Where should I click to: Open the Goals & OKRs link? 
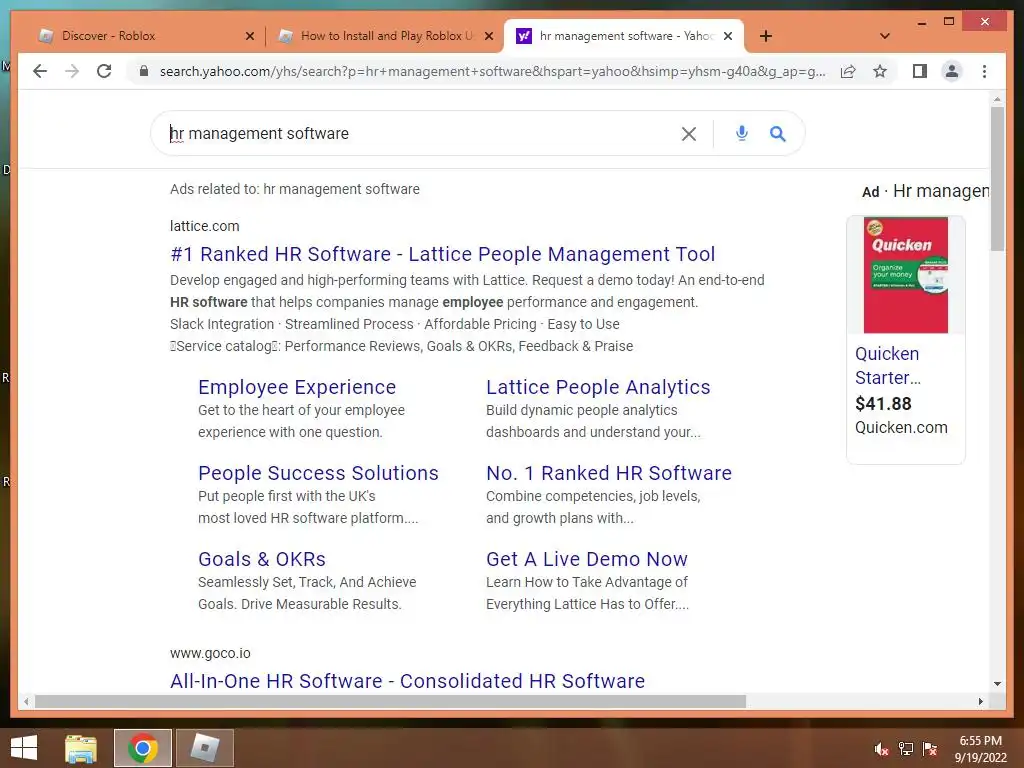[x=262, y=559]
